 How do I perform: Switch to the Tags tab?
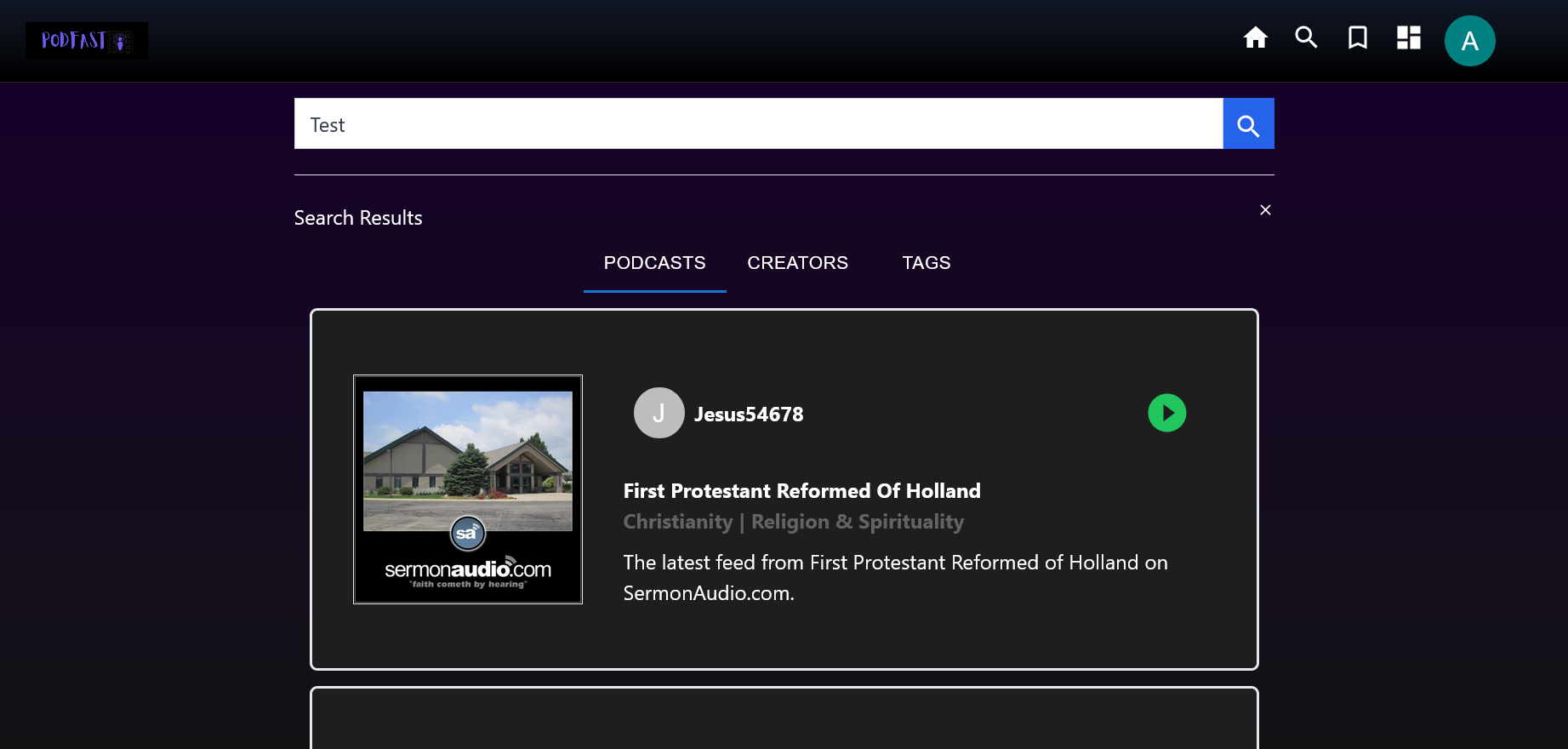[926, 263]
